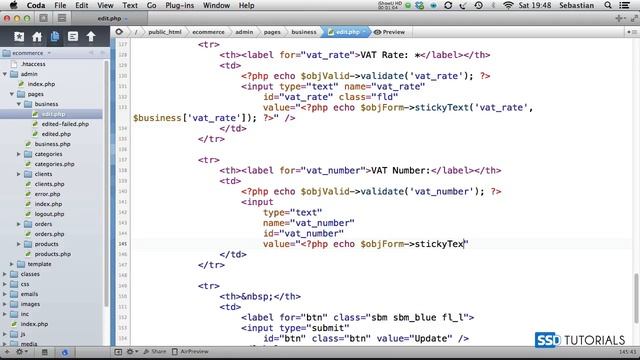The image size is (640, 360).
Task: Open edited.php in the sidebar
Action: pos(56,134)
